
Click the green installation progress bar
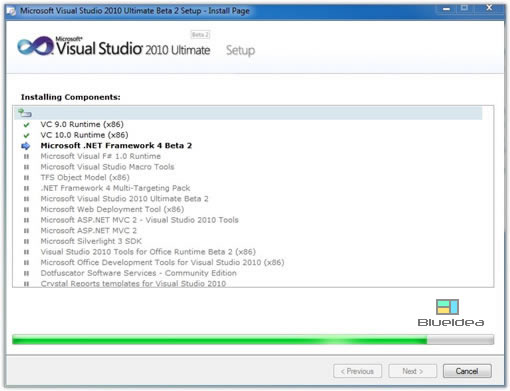pyautogui.click(x=253, y=340)
